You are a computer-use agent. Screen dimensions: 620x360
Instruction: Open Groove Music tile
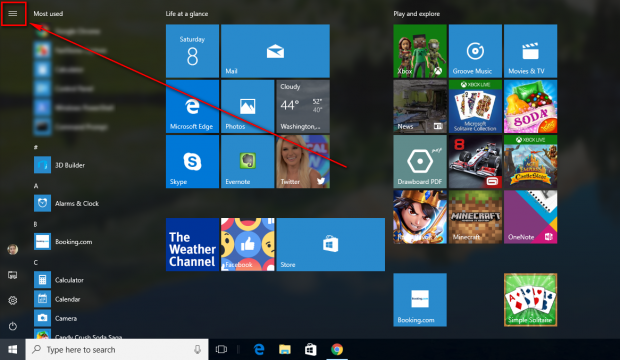click(475, 51)
